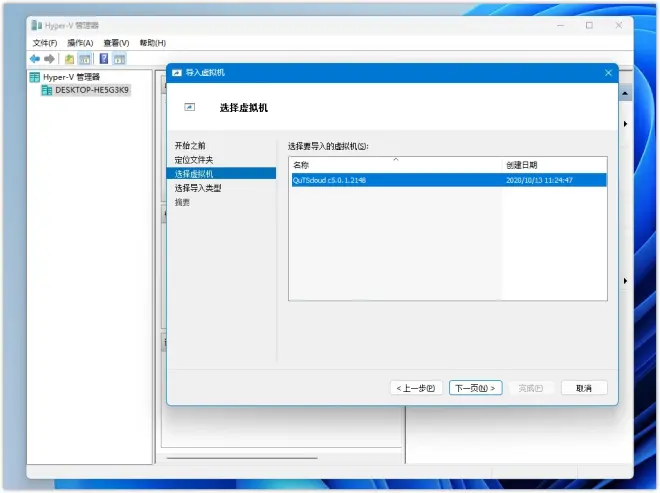Expand the upper actions pane submenu arrow

(x=625, y=124)
